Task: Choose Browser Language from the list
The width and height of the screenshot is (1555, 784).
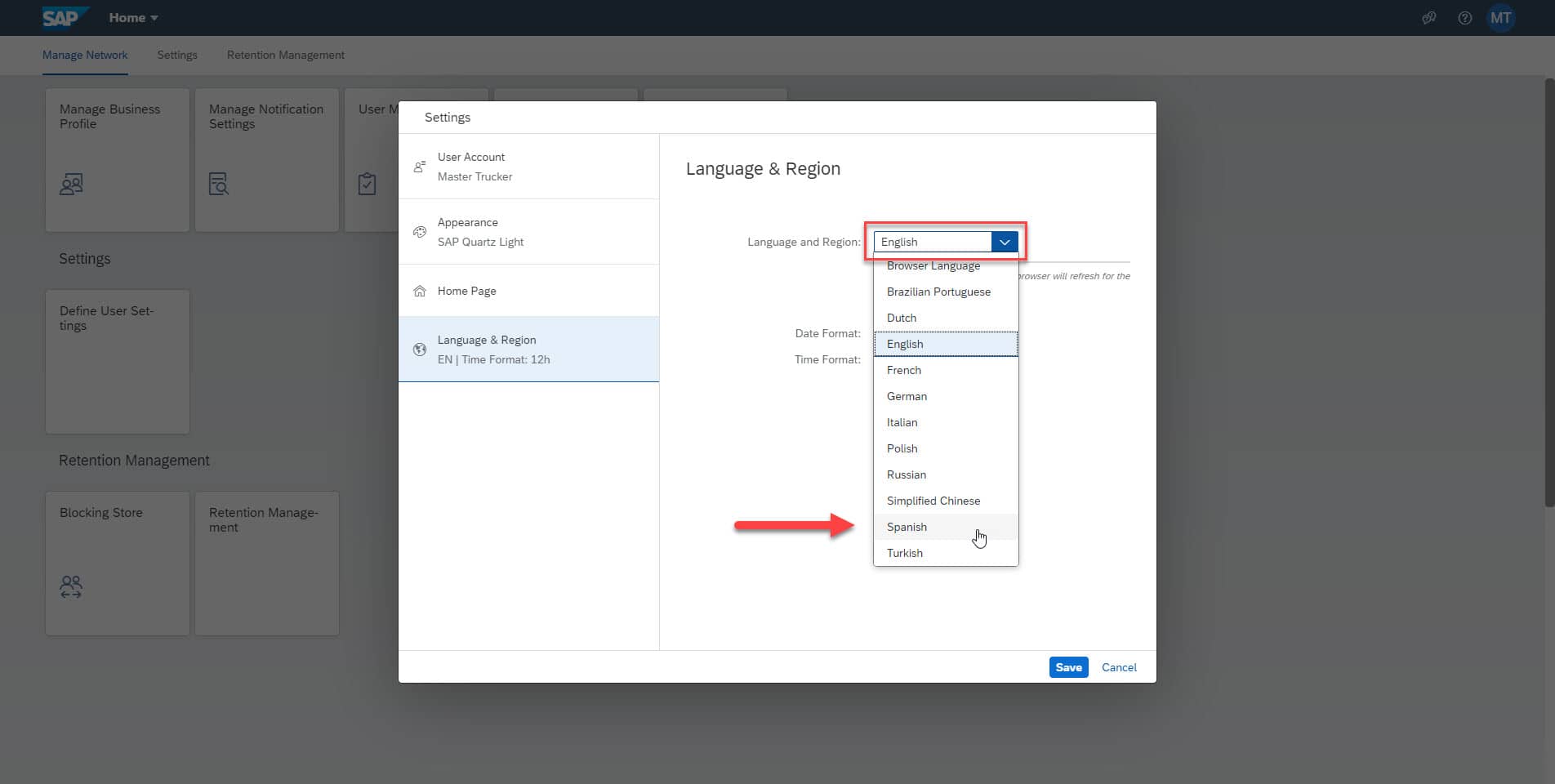Action: pos(946,265)
